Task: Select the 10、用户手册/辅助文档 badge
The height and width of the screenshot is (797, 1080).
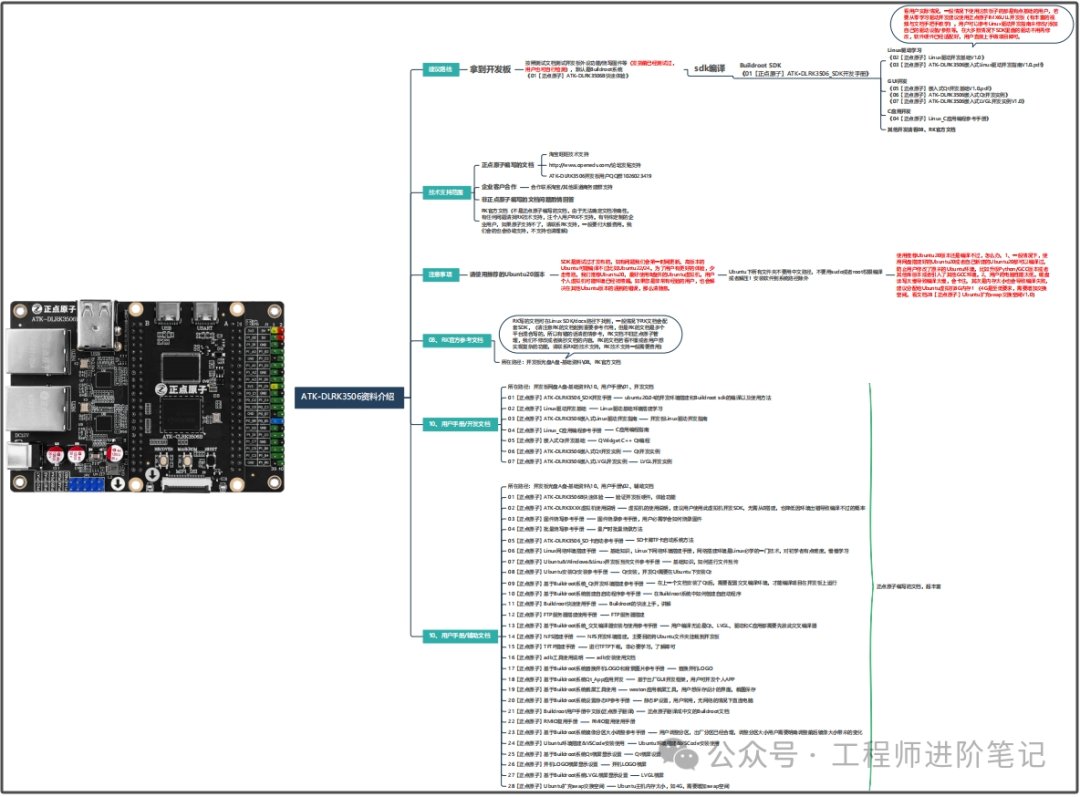Action: [460, 636]
